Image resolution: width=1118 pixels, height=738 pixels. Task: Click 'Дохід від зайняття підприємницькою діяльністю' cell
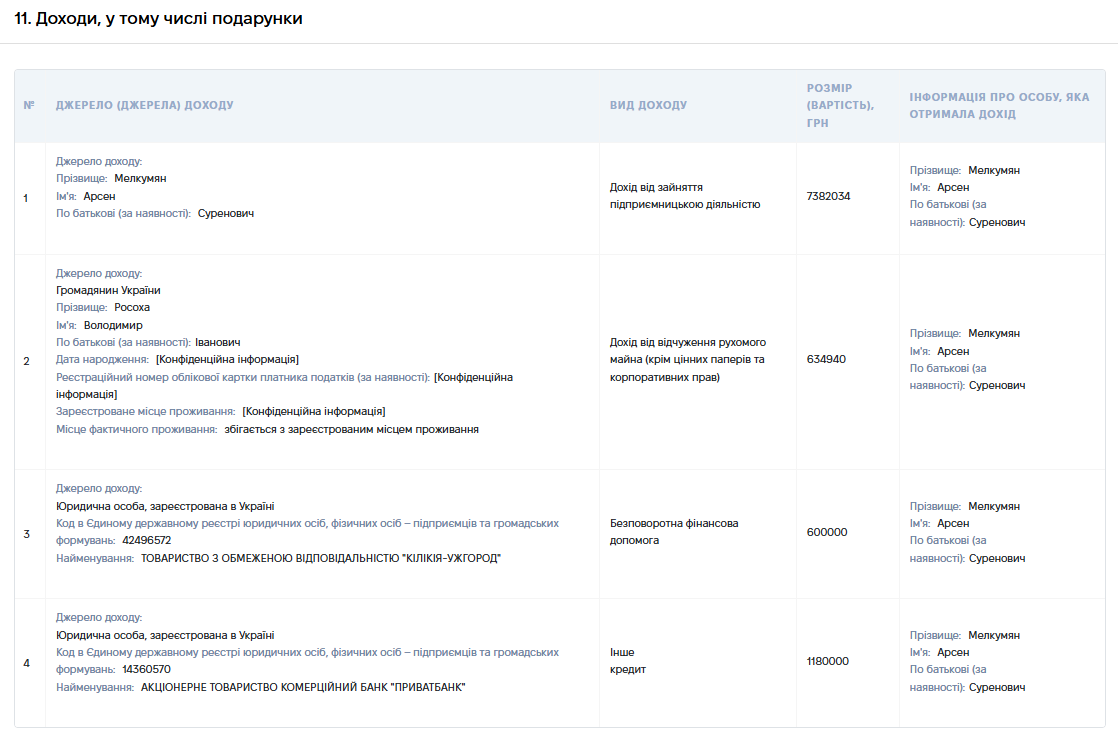tap(684, 196)
